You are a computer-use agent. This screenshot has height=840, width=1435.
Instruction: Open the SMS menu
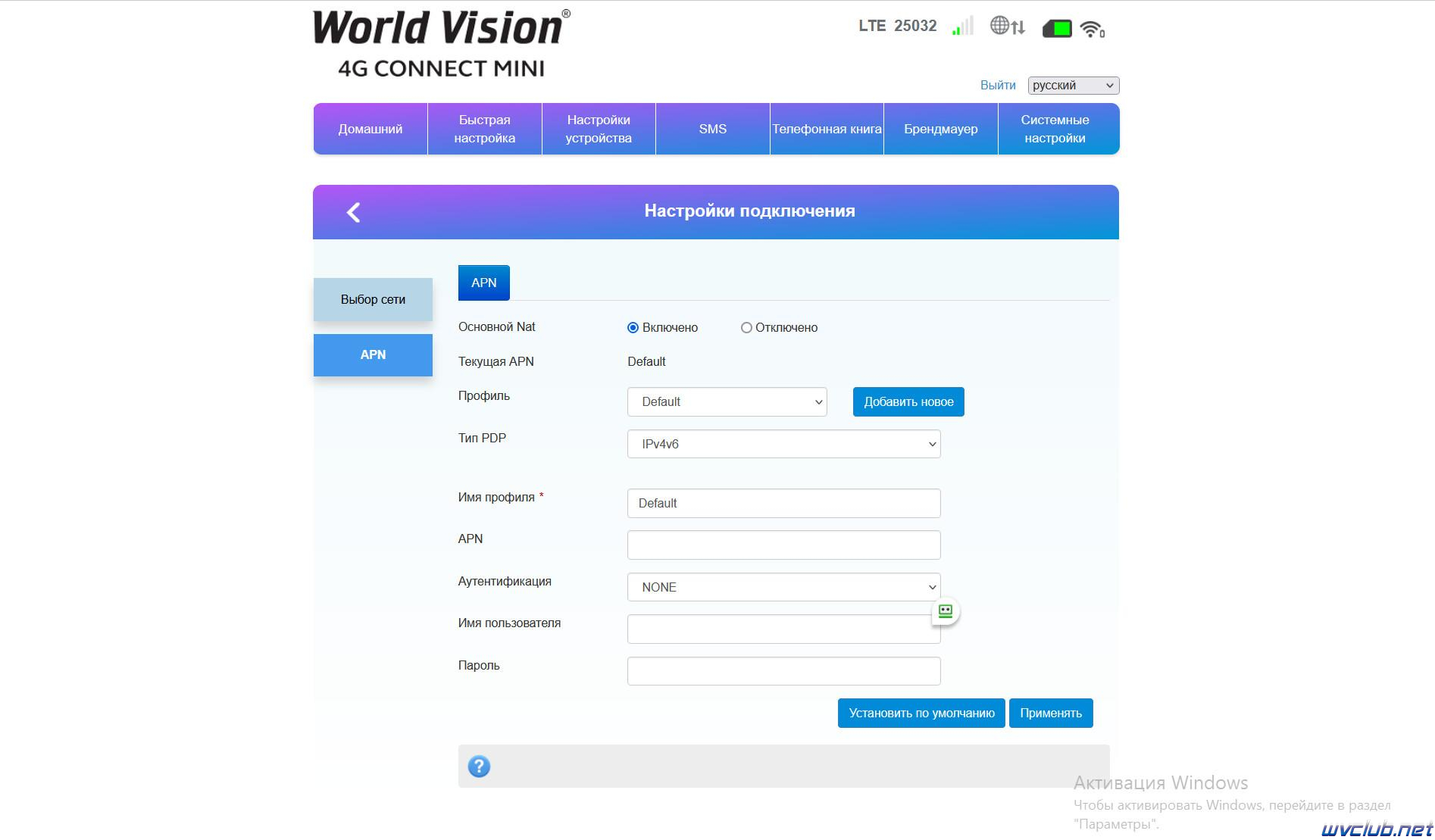(x=713, y=130)
